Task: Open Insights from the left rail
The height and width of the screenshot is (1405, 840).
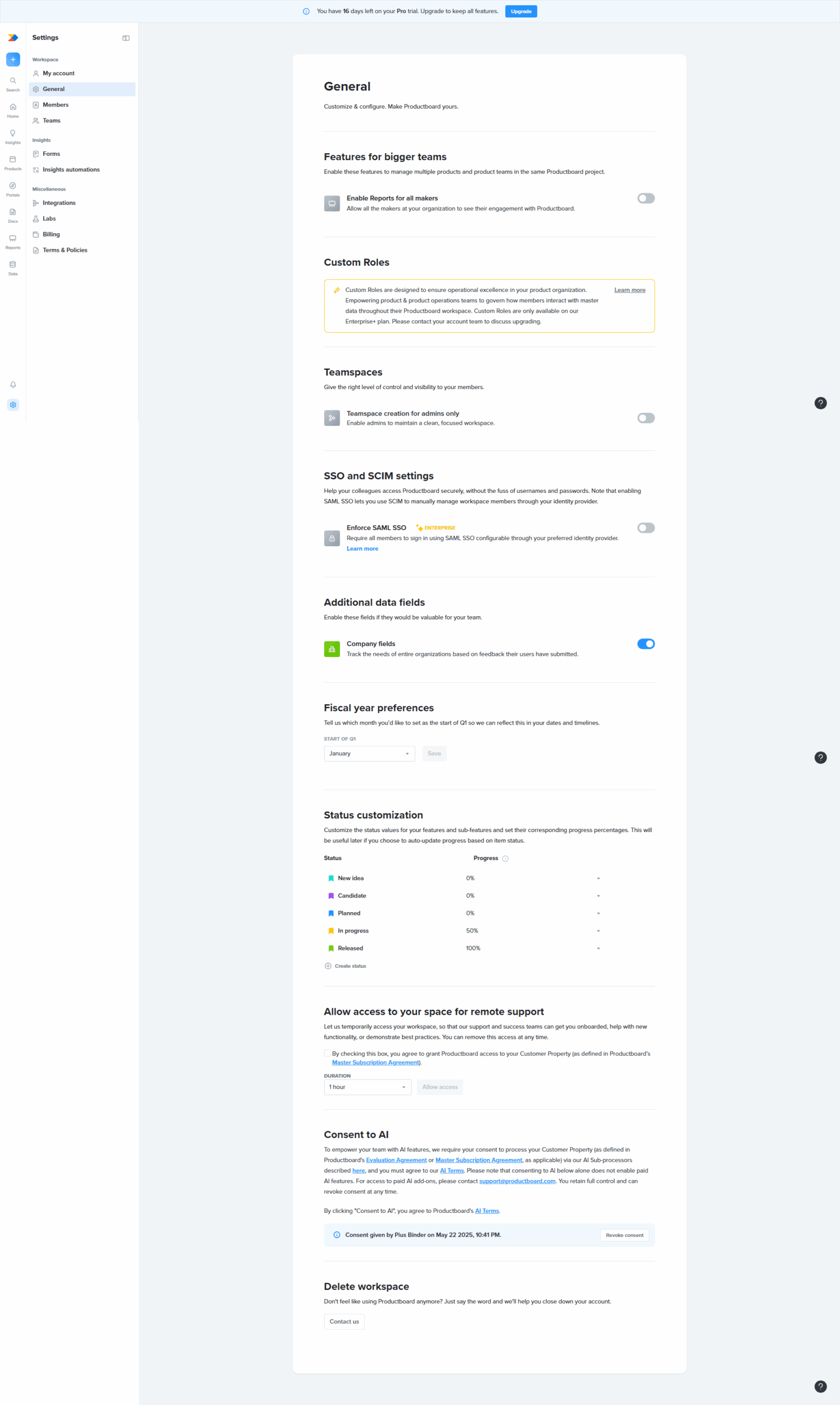Action: click(13, 137)
